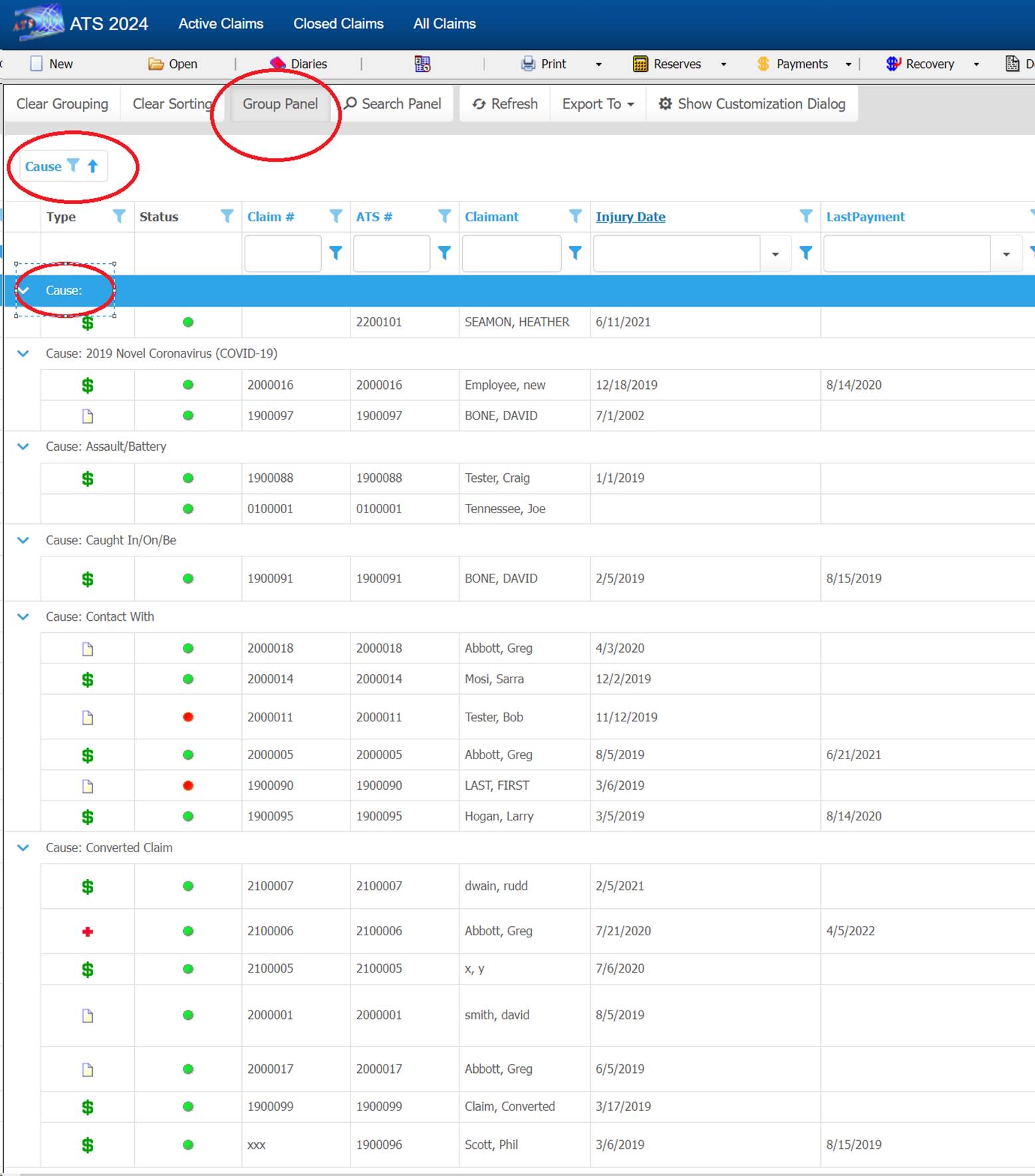The image size is (1035, 1176).
Task: Switch to the Closed Claims tab
Action: pos(338,24)
